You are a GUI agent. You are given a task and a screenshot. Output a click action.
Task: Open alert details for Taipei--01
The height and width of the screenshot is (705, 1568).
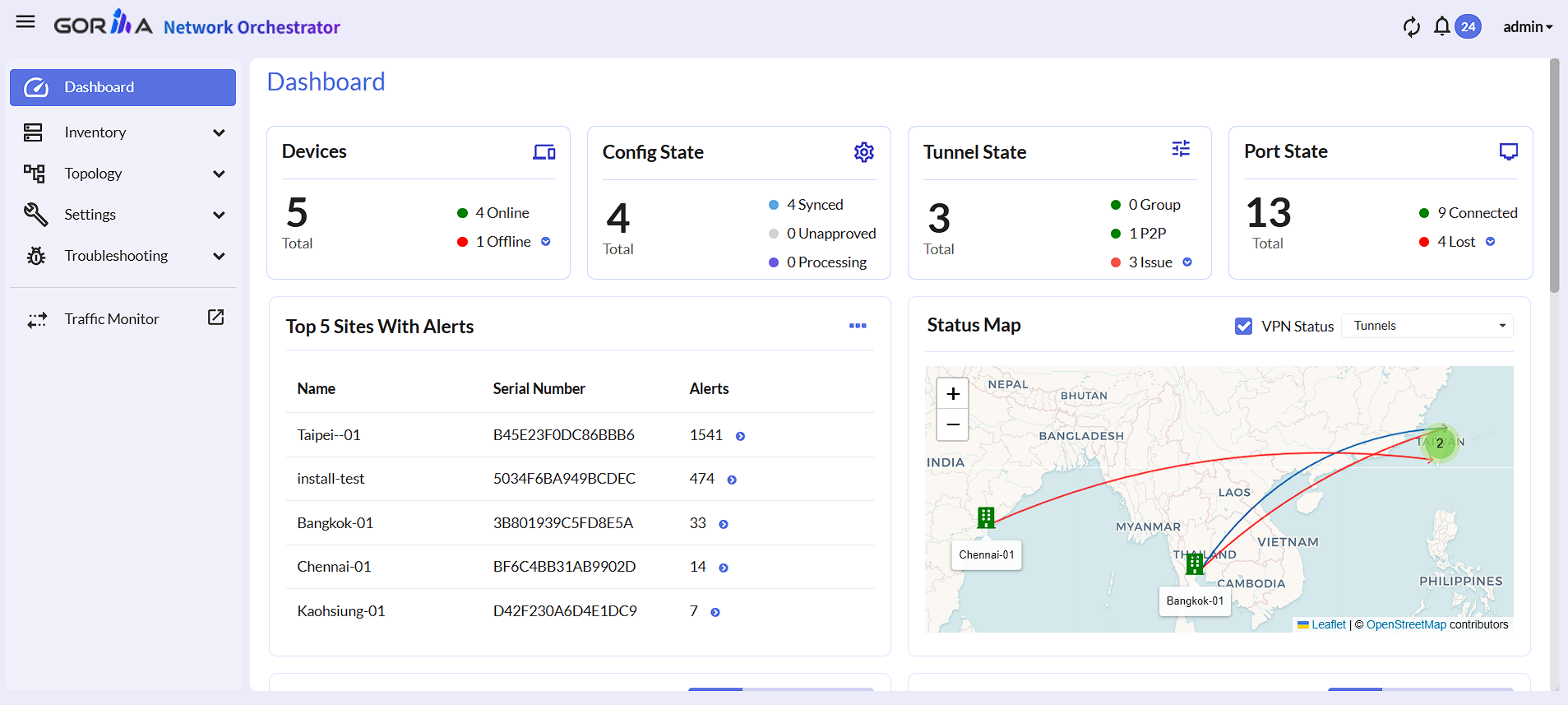click(740, 437)
